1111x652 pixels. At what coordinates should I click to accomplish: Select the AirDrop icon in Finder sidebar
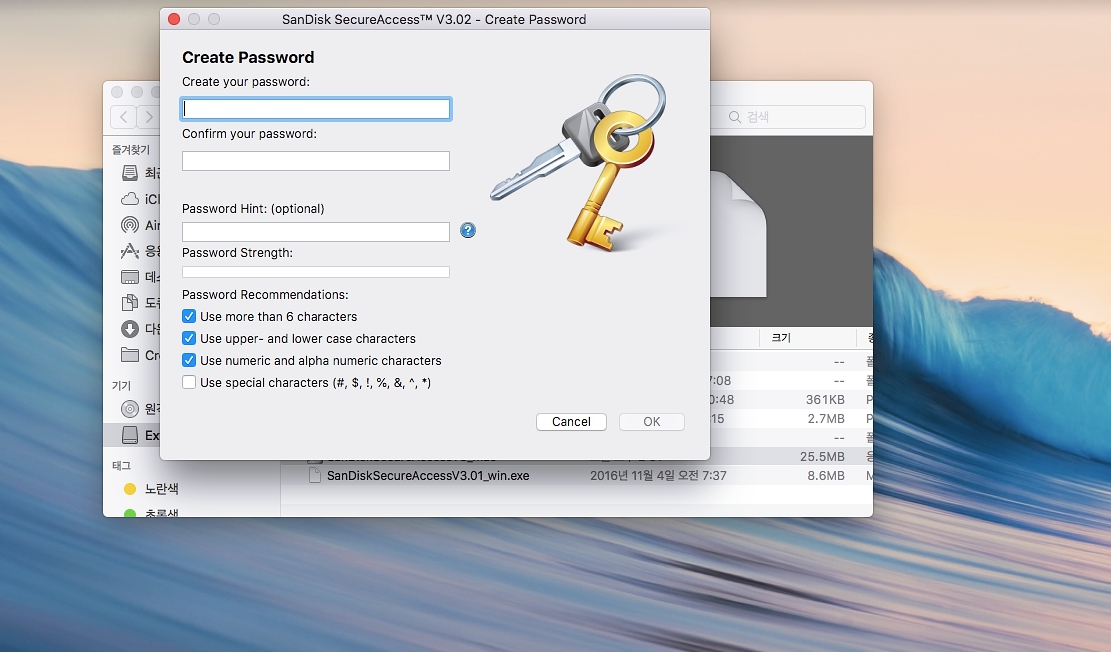click(x=130, y=225)
